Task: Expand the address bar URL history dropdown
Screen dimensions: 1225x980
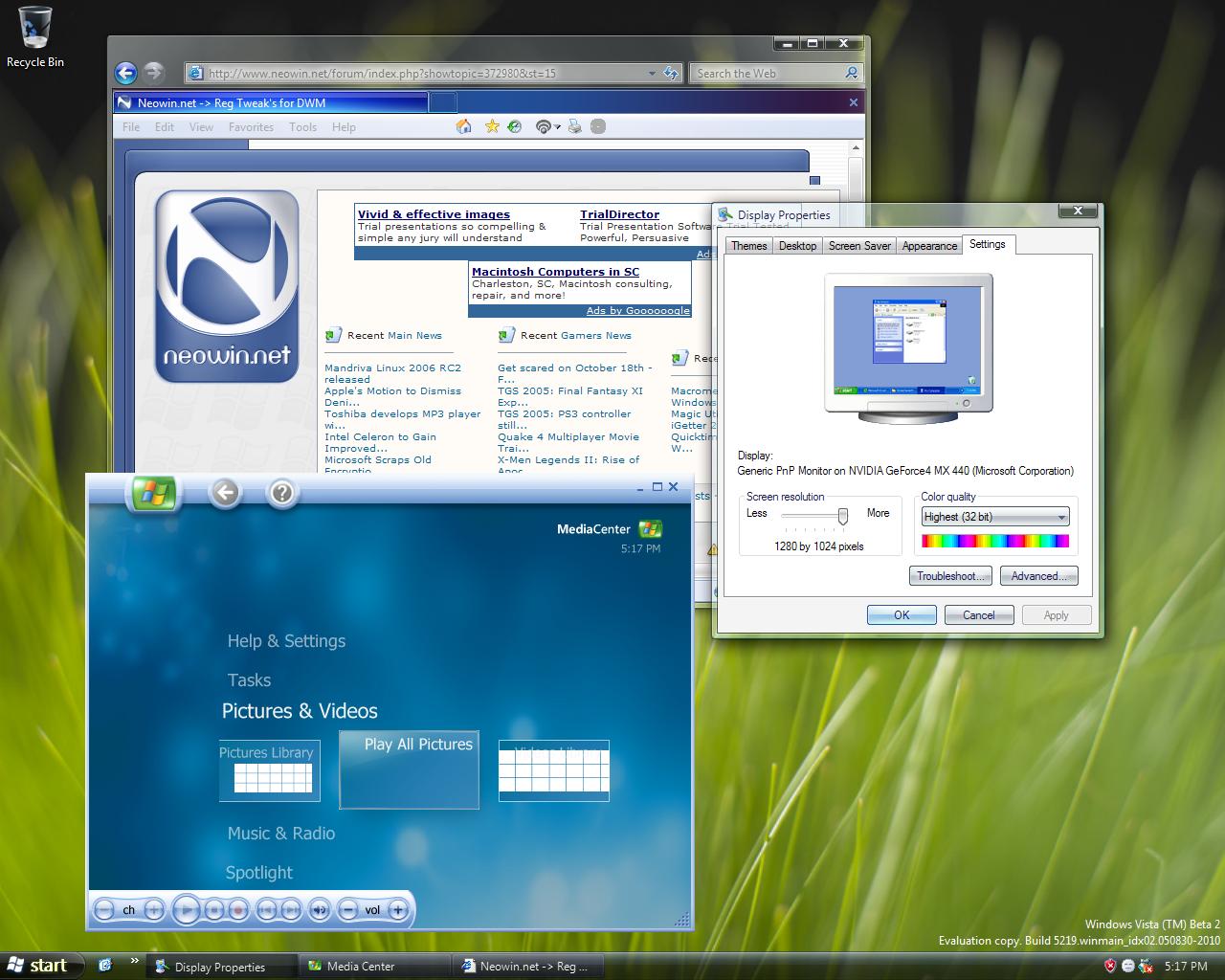Action: coord(652,73)
